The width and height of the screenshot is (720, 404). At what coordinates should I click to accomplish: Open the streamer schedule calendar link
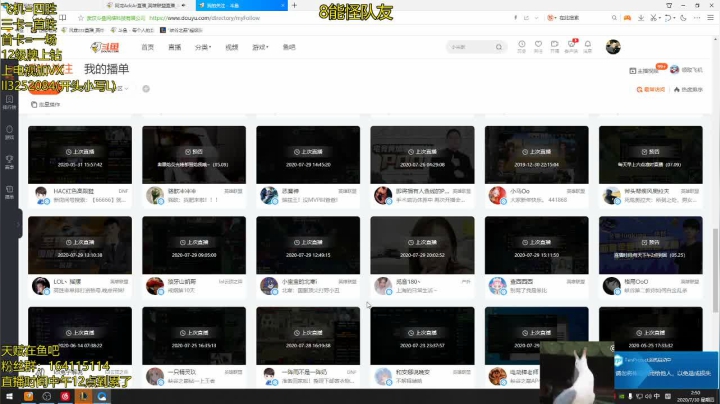pyautogui.click(x=644, y=70)
